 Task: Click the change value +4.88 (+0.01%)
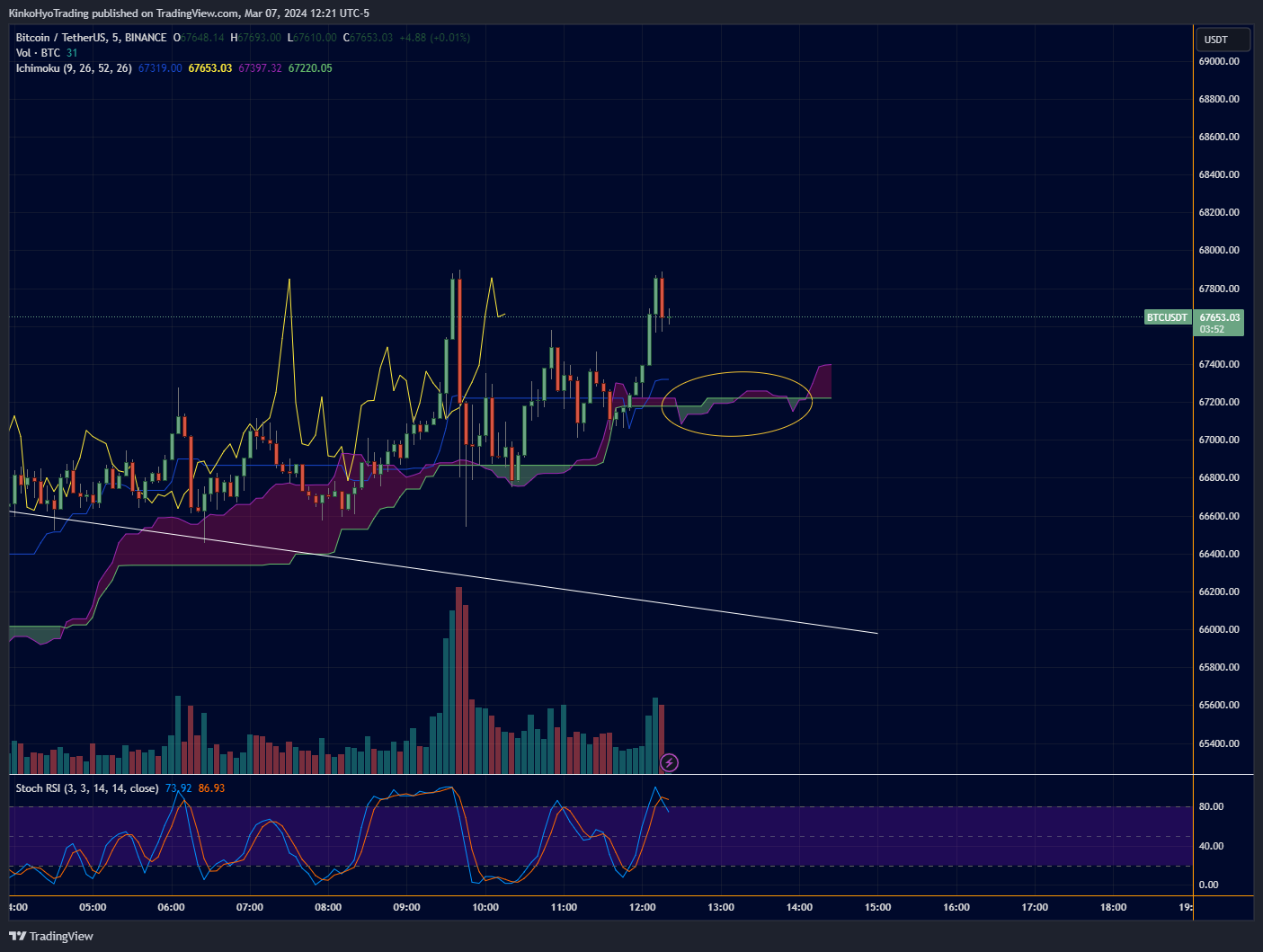tap(434, 38)
